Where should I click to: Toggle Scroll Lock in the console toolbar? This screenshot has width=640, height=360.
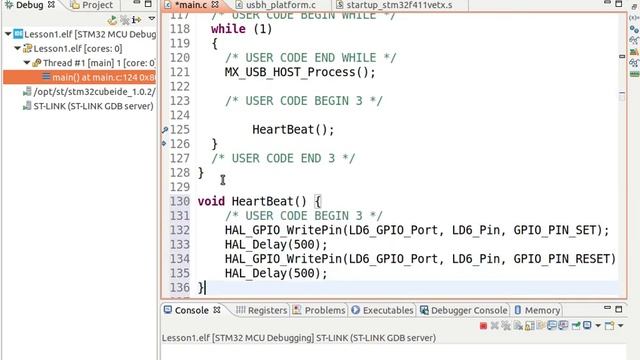[x=529, y=326]
